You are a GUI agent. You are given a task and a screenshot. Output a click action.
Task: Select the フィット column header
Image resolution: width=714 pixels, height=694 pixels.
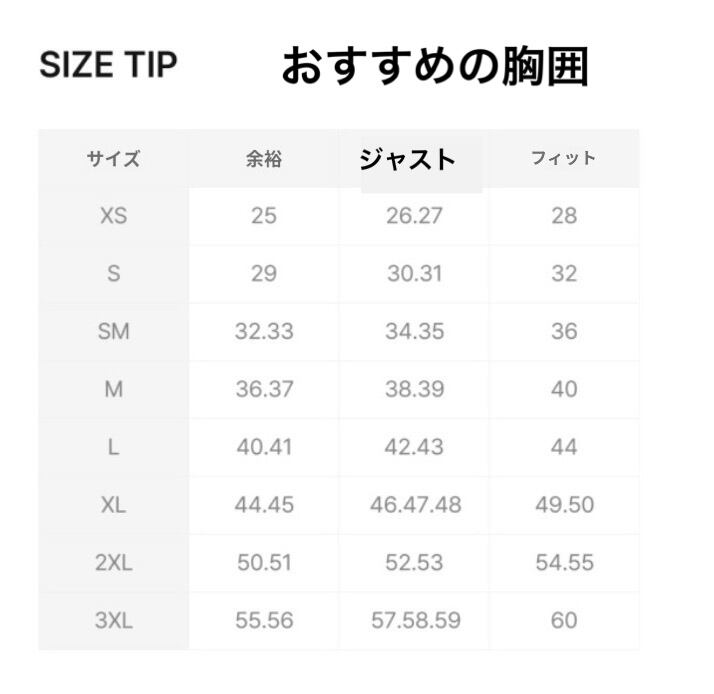(x=563, y=158)
